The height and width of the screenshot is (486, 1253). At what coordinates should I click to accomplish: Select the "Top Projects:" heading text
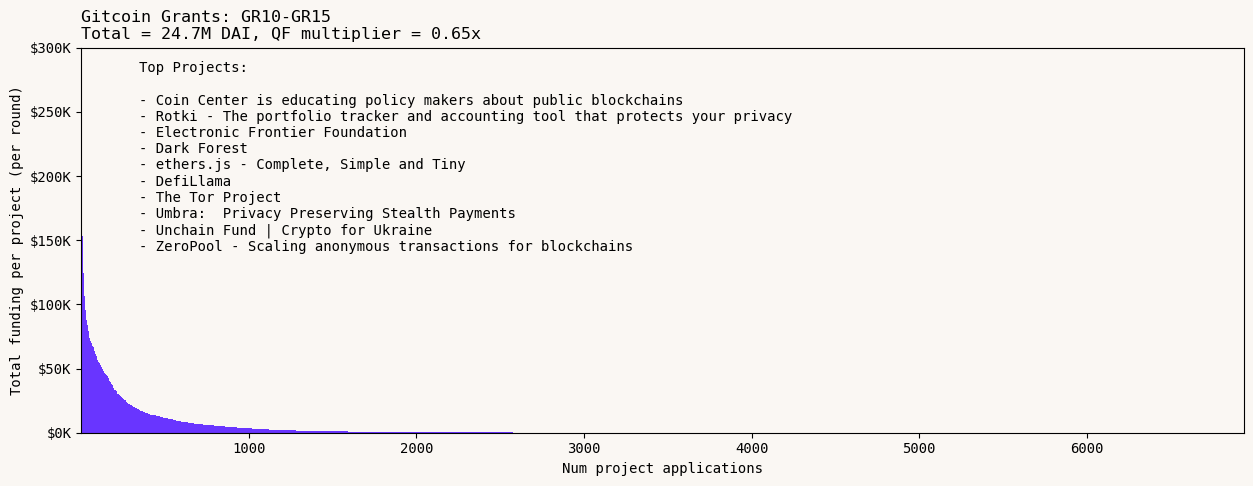coord(193,68)
